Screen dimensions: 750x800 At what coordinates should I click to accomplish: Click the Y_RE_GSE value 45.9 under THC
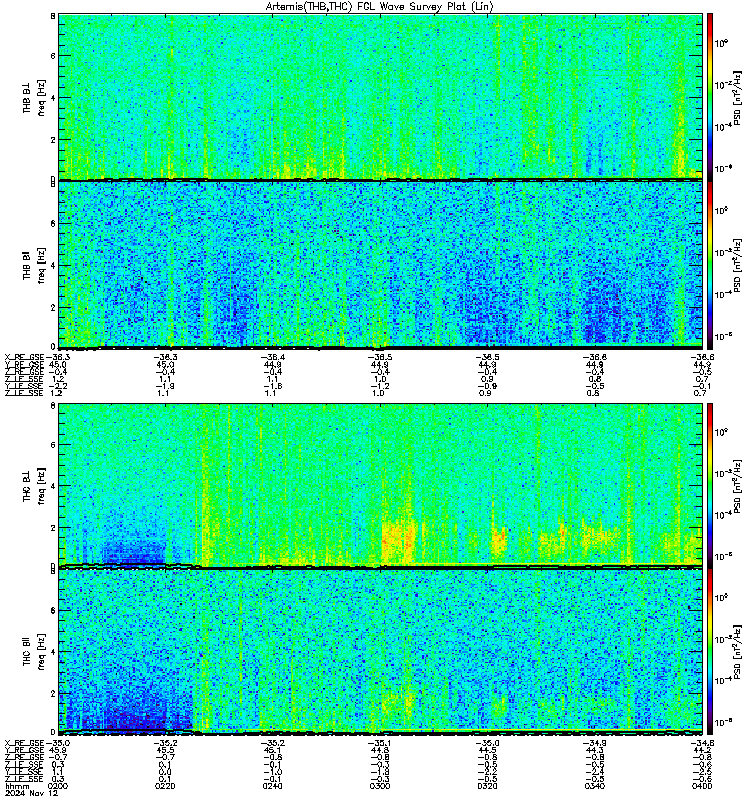click(x=58, y=751)
